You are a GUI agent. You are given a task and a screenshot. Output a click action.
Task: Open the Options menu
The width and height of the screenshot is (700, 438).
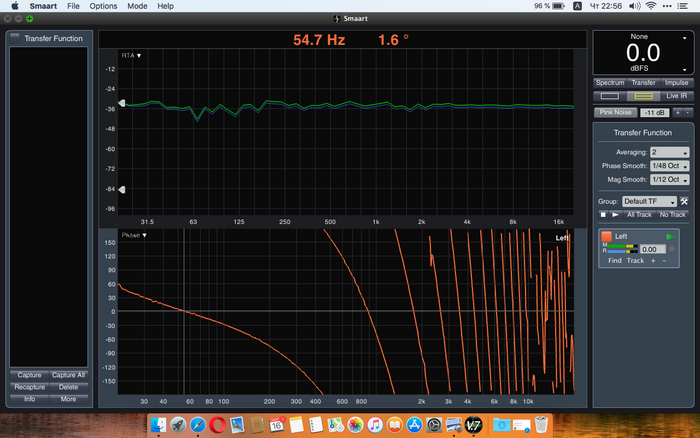tap(103, 6)
